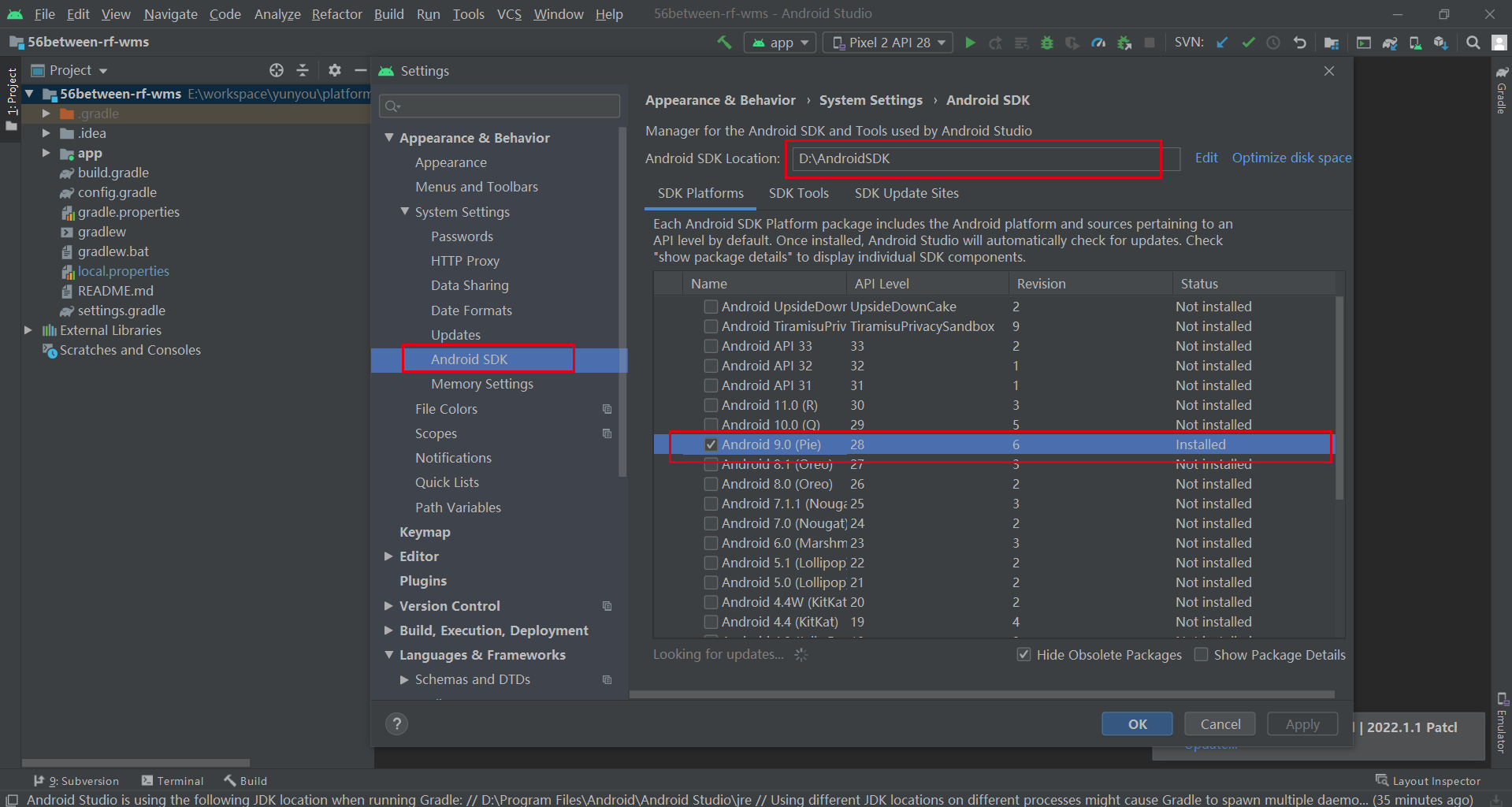Click the Debug app bug icon
The image size is (1512, 807).
tap(1047, 43)
